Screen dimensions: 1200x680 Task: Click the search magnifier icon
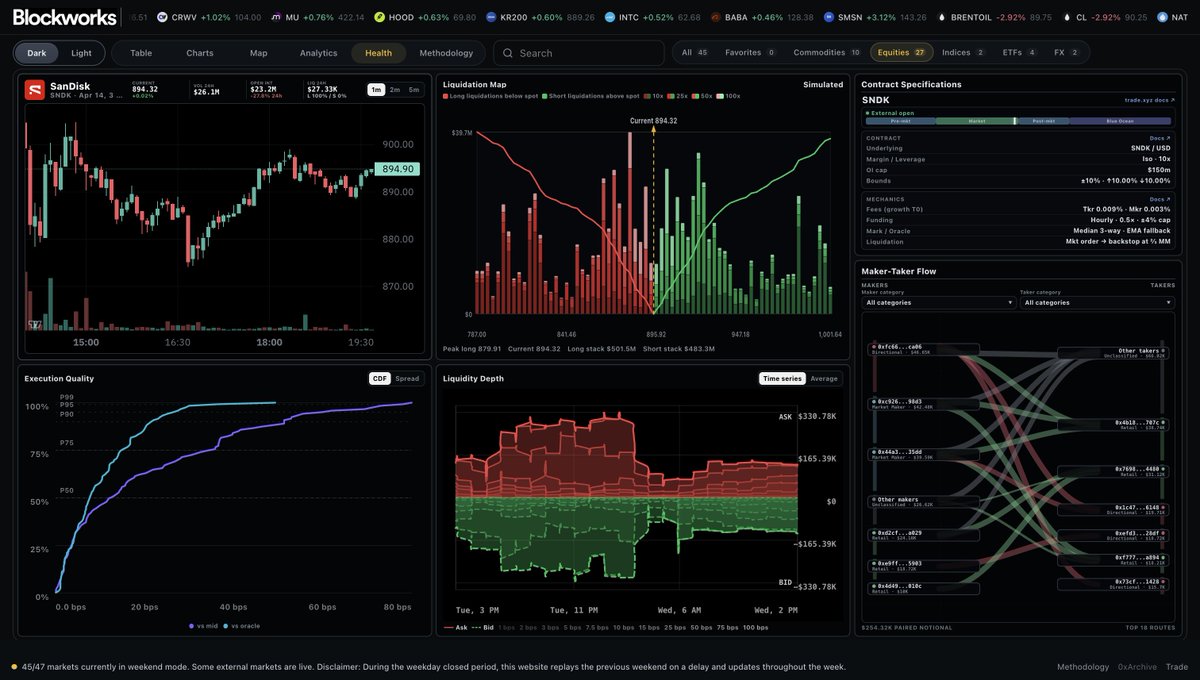coord(508,53)
